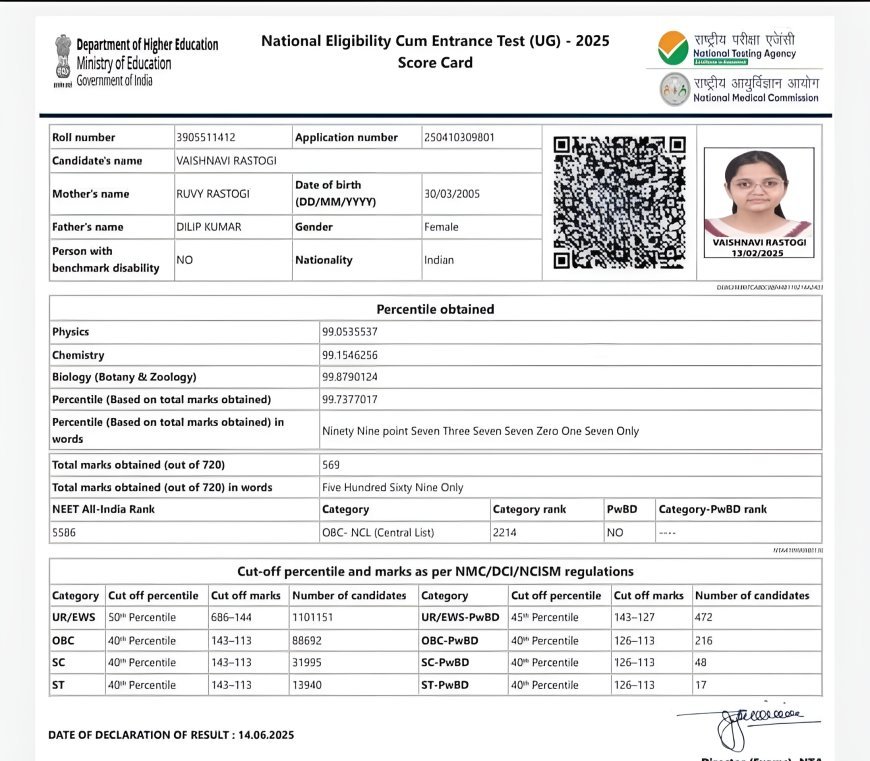Click the Cut-off percentile regulations heading
870x761 pixels.
pyautogui.click(x=435, y=571)
